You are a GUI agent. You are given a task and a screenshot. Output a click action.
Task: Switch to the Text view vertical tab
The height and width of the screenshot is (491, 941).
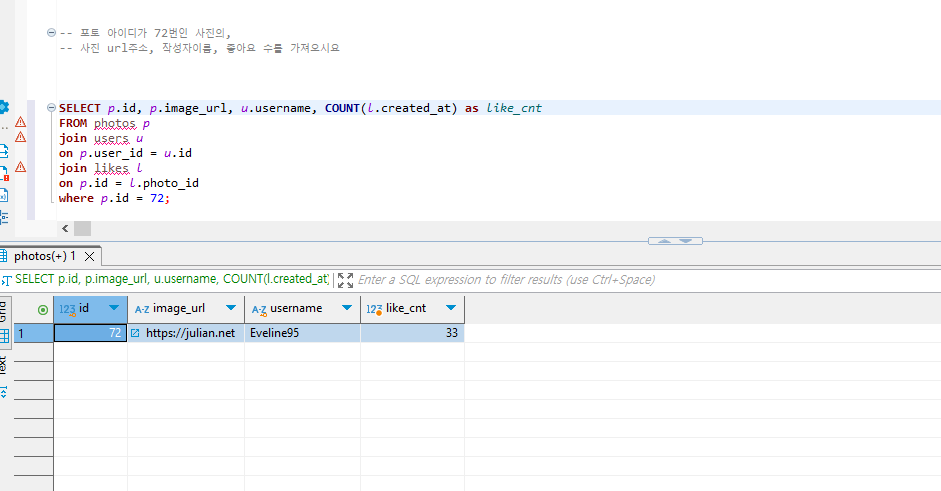4,366
